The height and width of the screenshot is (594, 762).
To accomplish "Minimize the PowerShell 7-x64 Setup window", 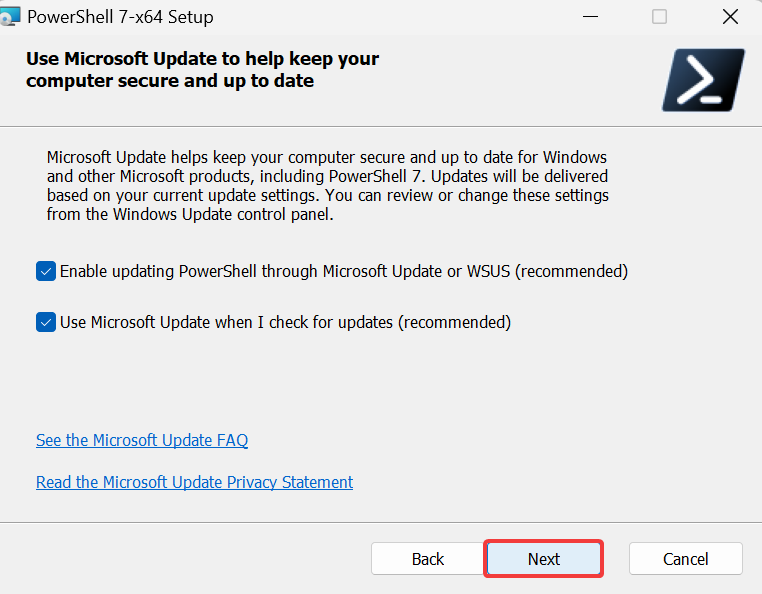I will click(590, 17).
